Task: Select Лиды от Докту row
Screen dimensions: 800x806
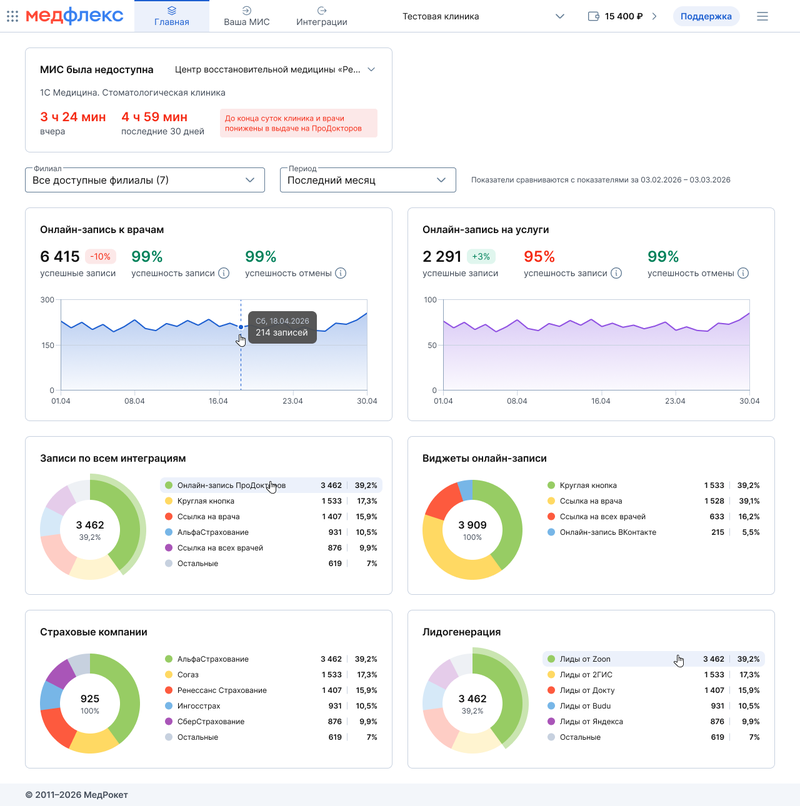Action: (x=654, y=690)
